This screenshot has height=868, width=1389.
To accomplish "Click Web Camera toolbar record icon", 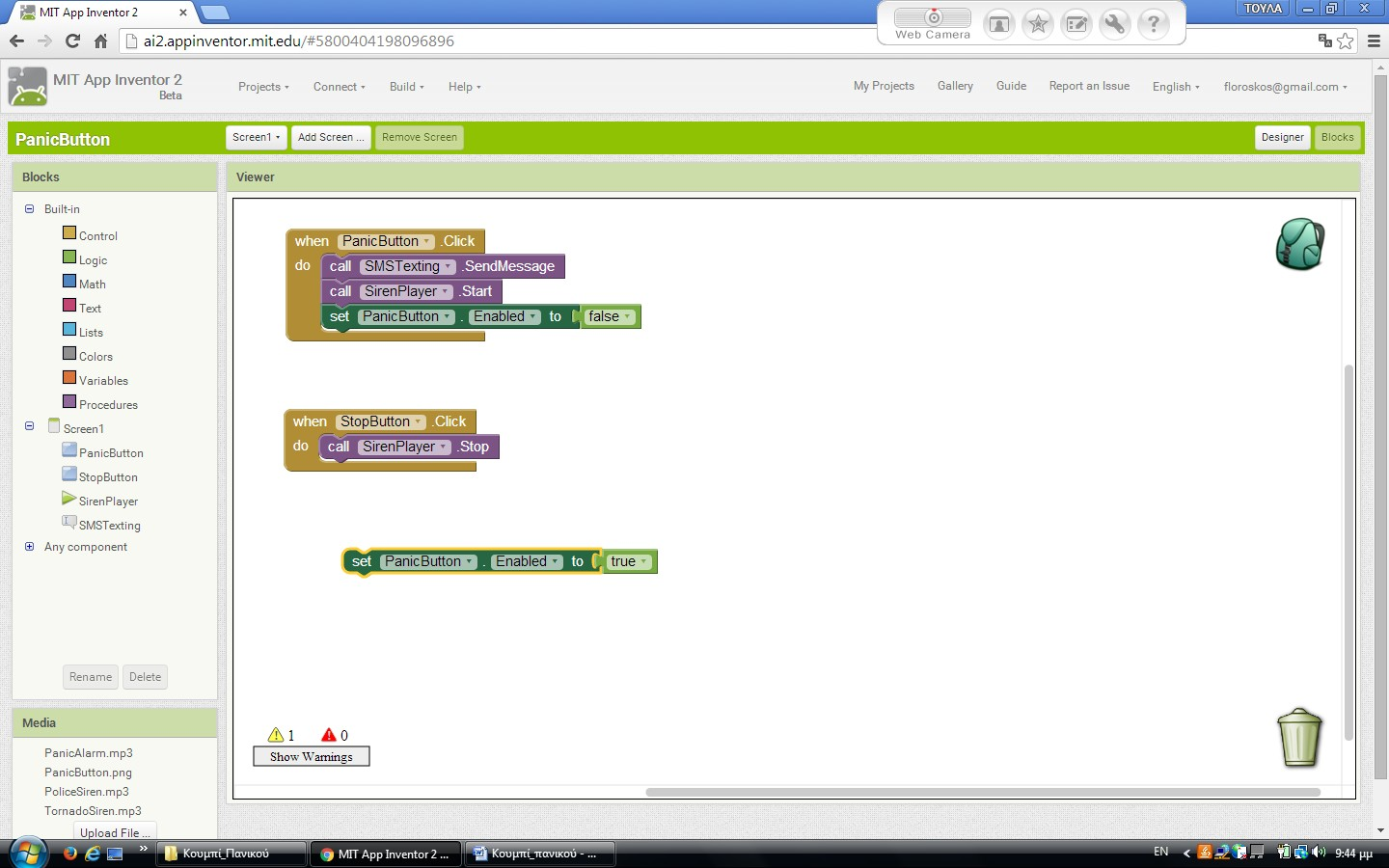I will click(x=933, y=17).
